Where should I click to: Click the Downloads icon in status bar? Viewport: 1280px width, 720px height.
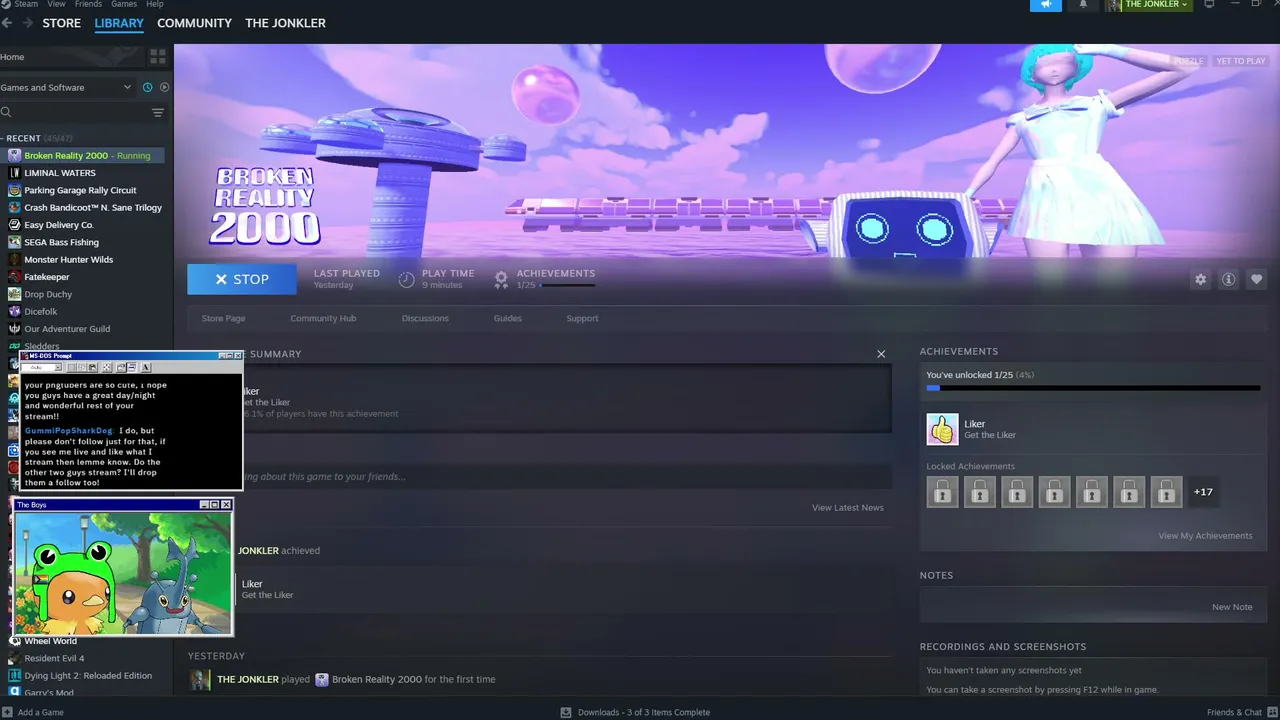point(566,712)
